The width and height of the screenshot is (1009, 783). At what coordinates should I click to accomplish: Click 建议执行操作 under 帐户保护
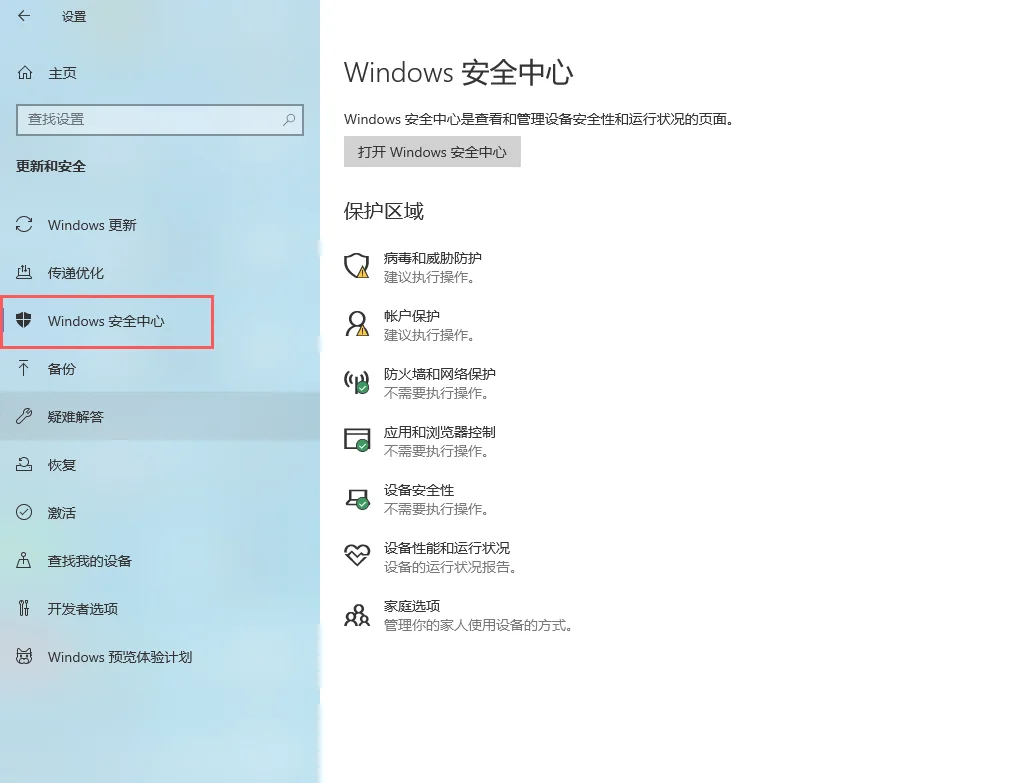(429, 335)
